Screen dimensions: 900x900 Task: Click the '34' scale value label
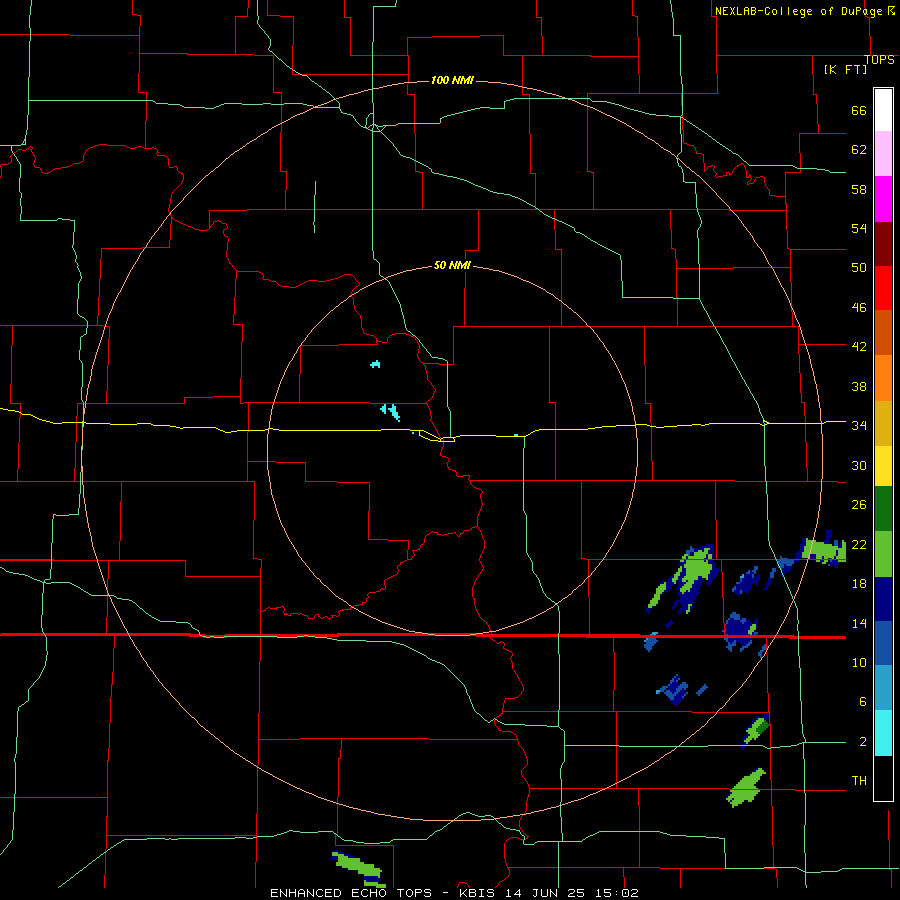(859, 425)
